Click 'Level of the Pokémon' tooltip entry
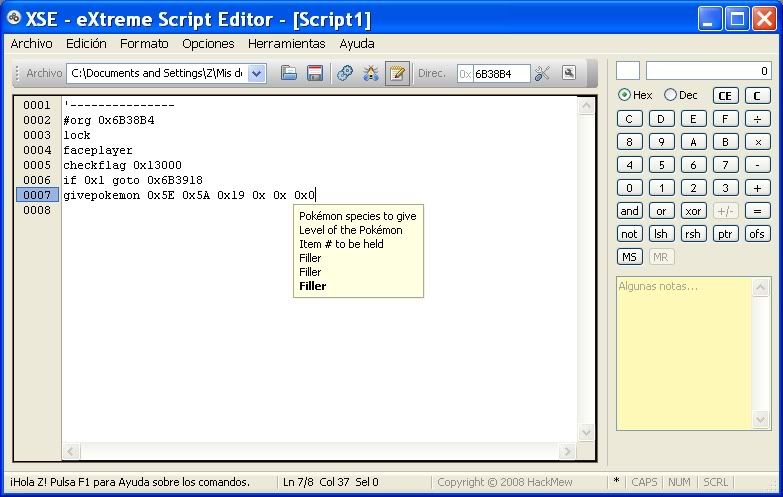The width and height of the screenshot is (783, 497). tap(351, 230)
